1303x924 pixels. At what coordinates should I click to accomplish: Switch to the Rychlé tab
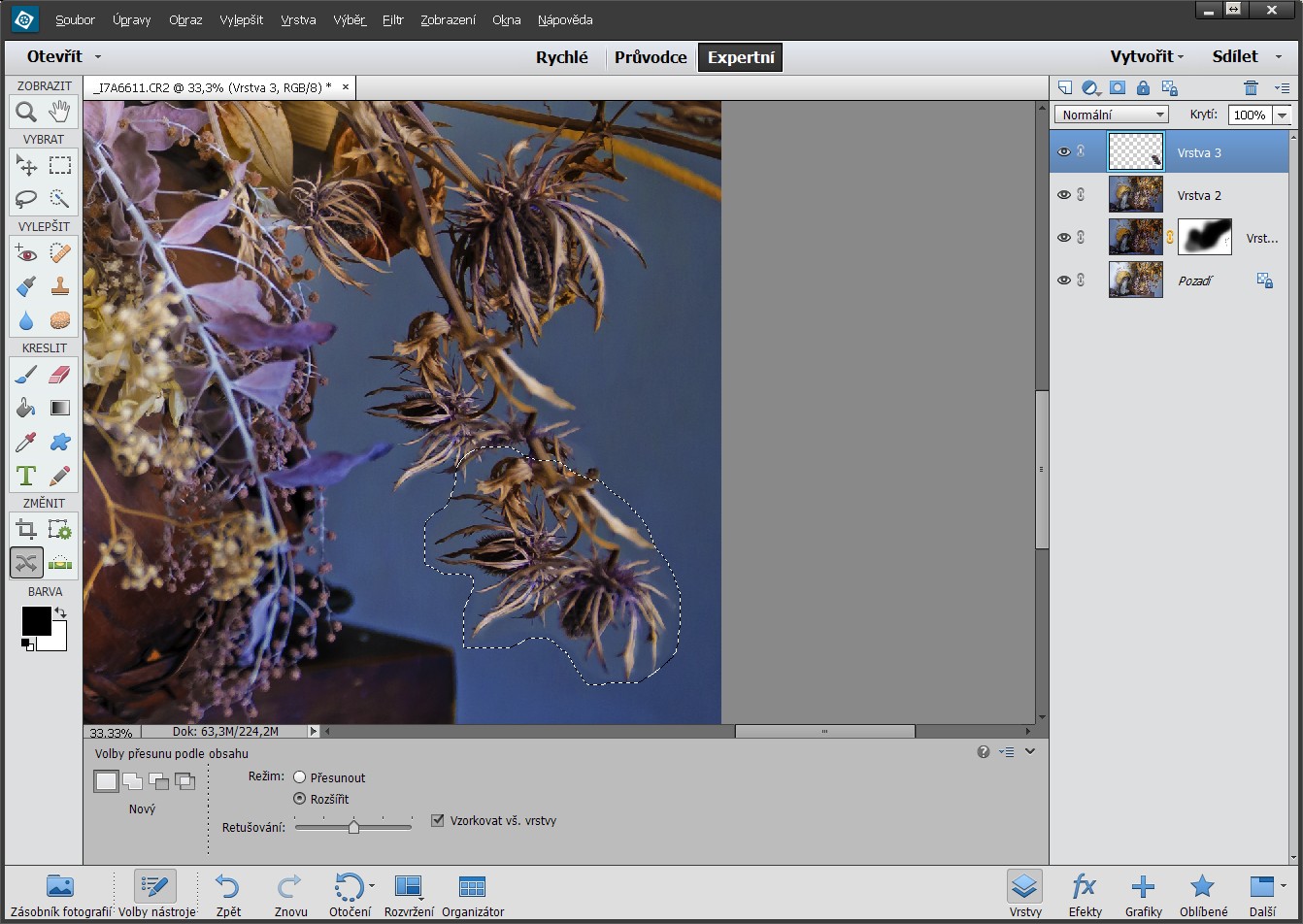tap(562, 57)
